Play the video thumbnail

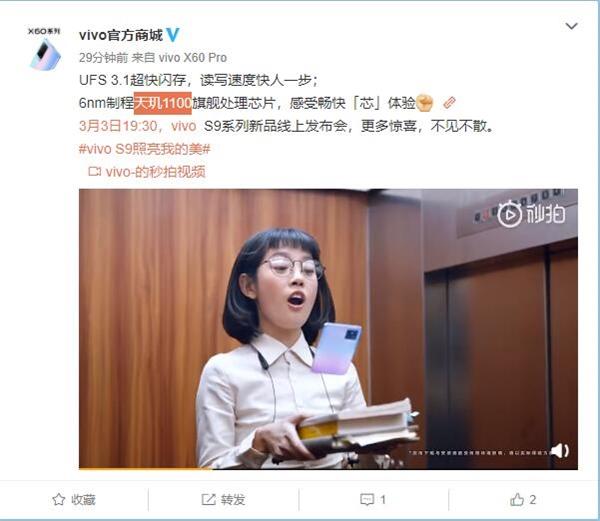tap(328, 328)
